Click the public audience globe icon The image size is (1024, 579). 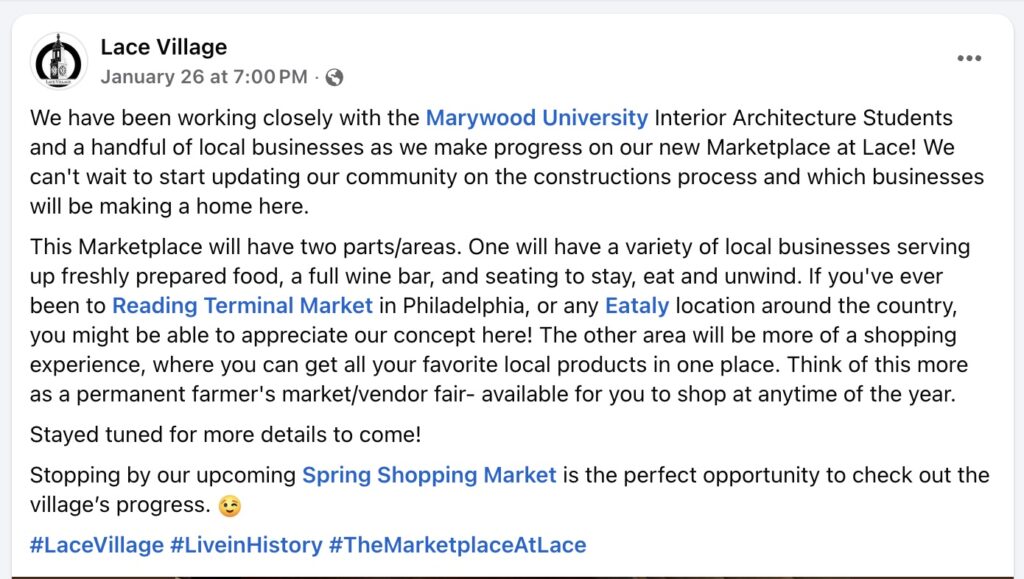[335, 77]
